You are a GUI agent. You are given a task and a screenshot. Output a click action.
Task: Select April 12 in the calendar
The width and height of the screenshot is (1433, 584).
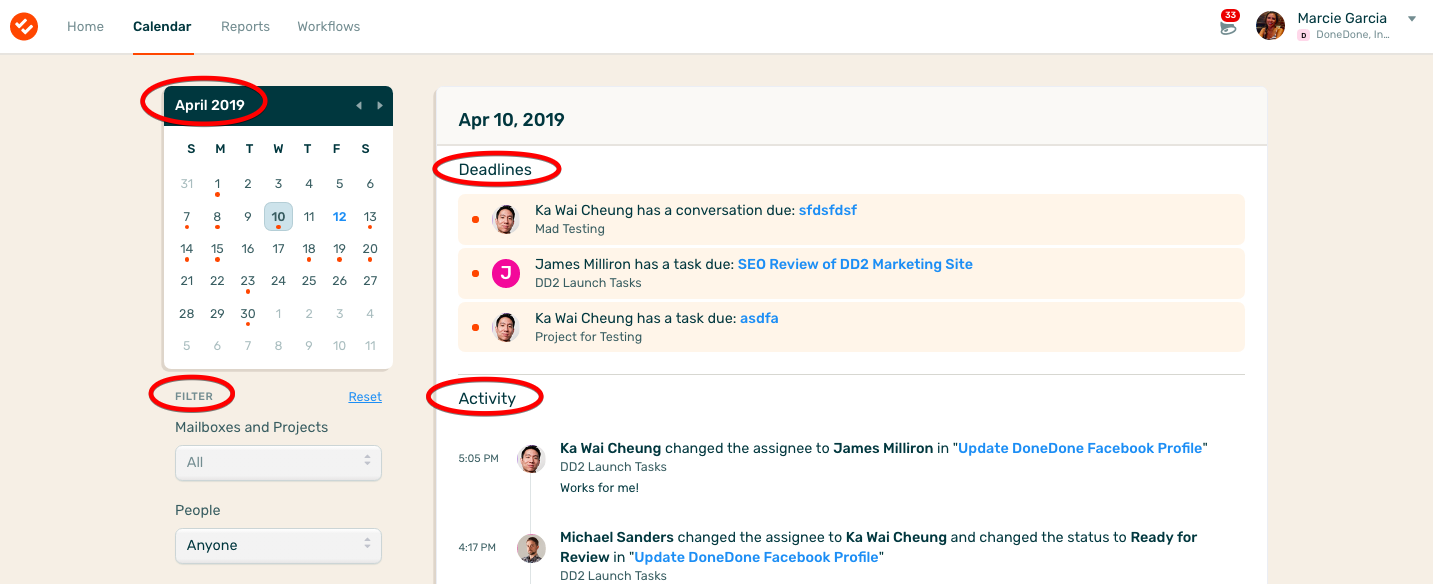[x=340, y=217]
